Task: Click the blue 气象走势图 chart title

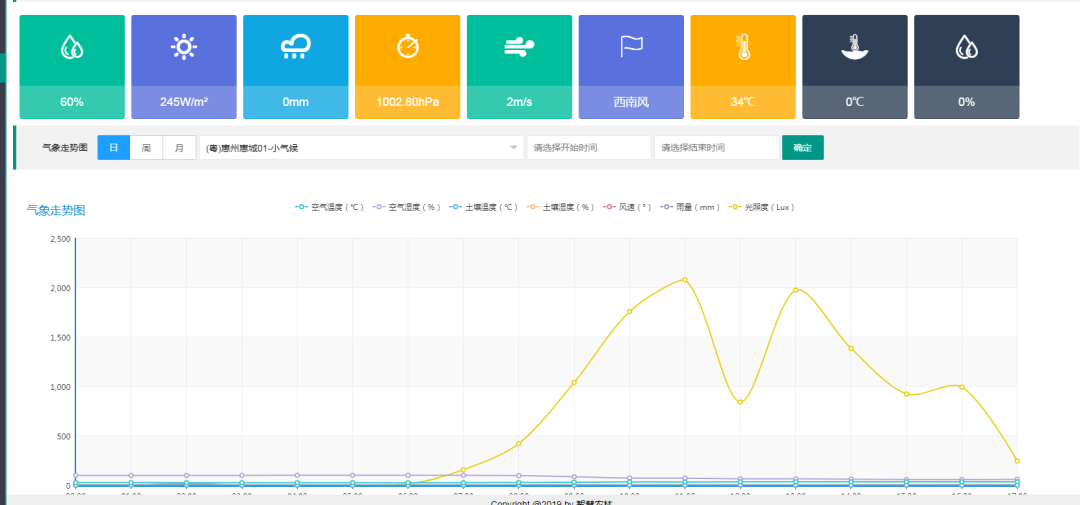Action: click(x=56, y=210)
